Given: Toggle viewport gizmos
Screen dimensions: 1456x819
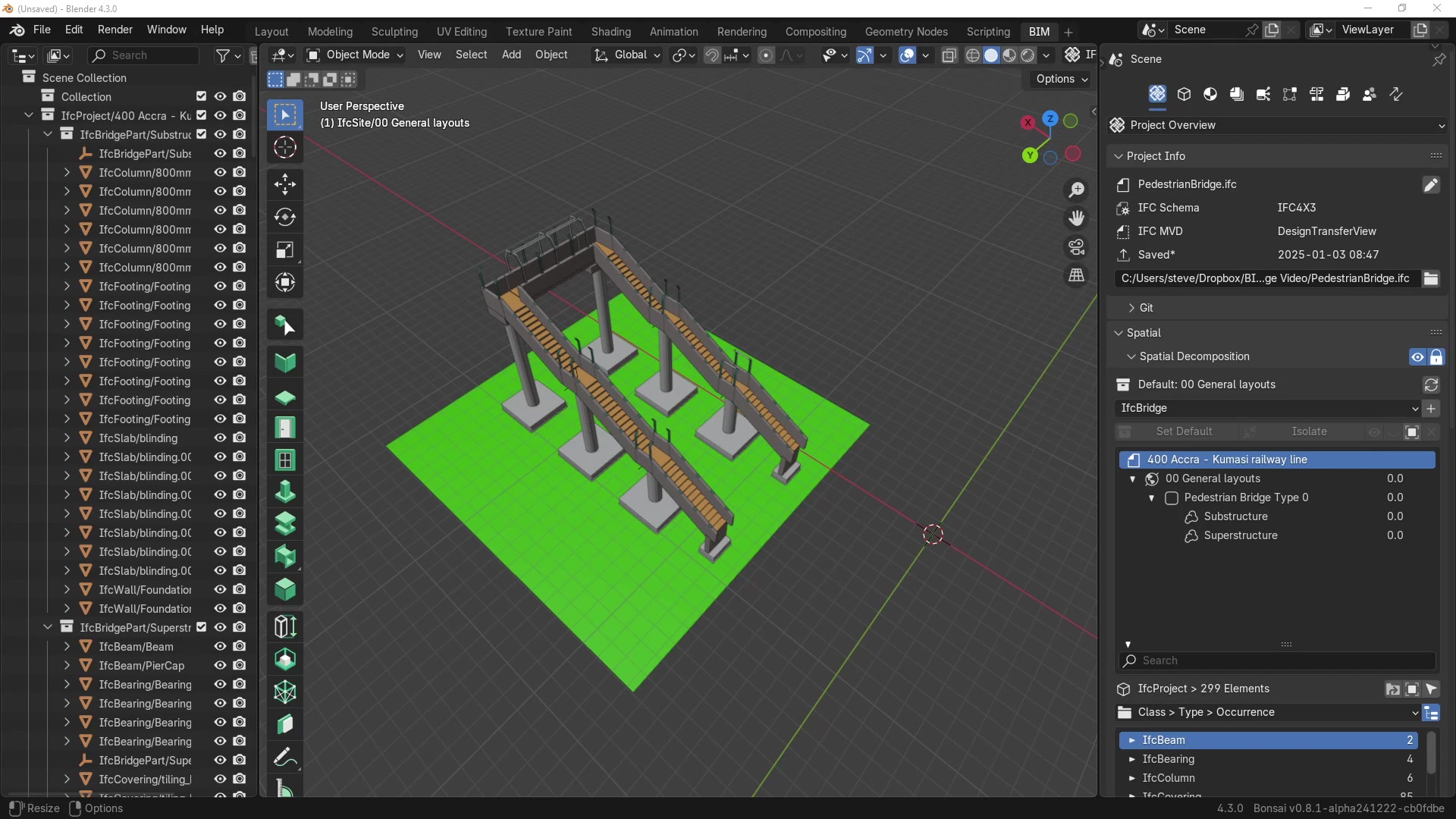Looking at the screenshot, I should [864, 55].
